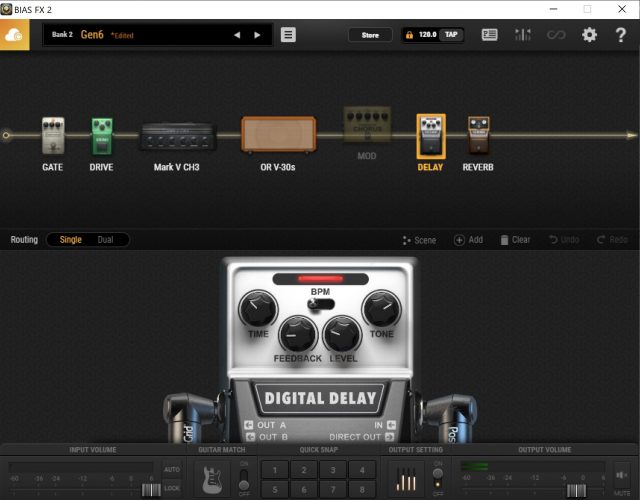
Task: Select Quick Snap slot 8
Action: click(362, 489)
